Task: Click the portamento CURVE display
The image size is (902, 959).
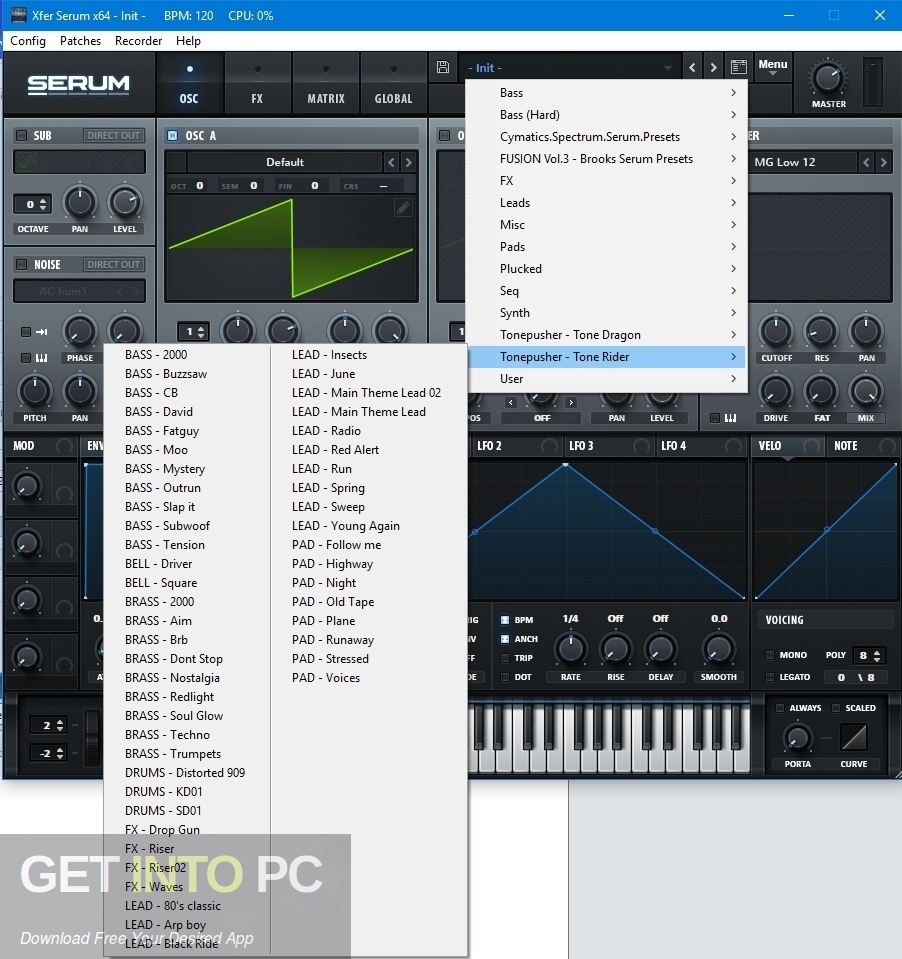Action: coord(854,737)
